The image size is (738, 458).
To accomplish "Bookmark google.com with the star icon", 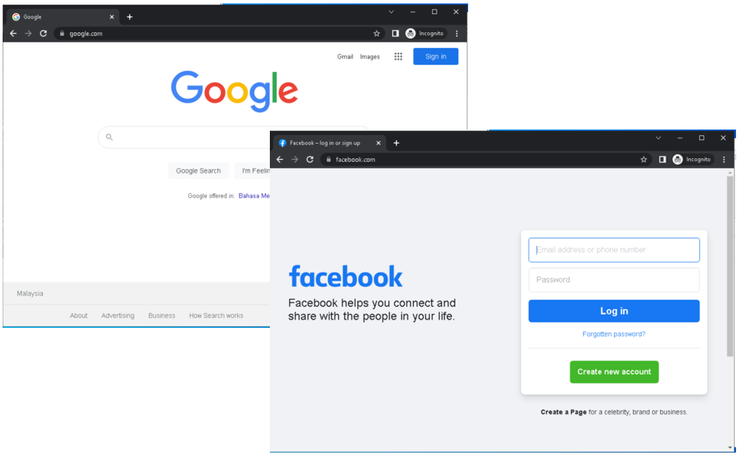I will (x=377, y=33).
